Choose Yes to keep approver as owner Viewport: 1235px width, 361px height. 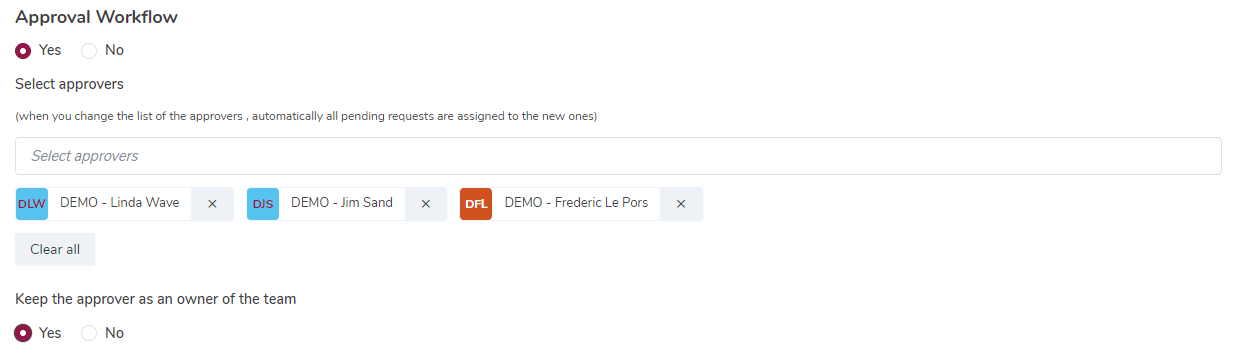23,333
